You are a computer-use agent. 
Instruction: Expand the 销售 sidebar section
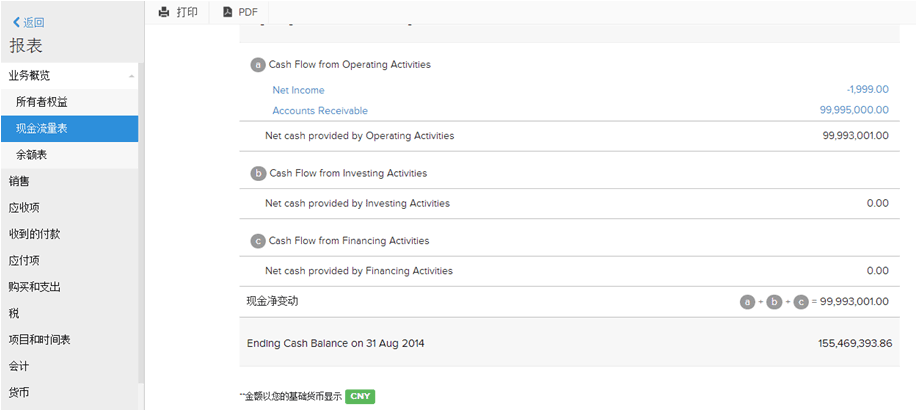pos(20,181)
